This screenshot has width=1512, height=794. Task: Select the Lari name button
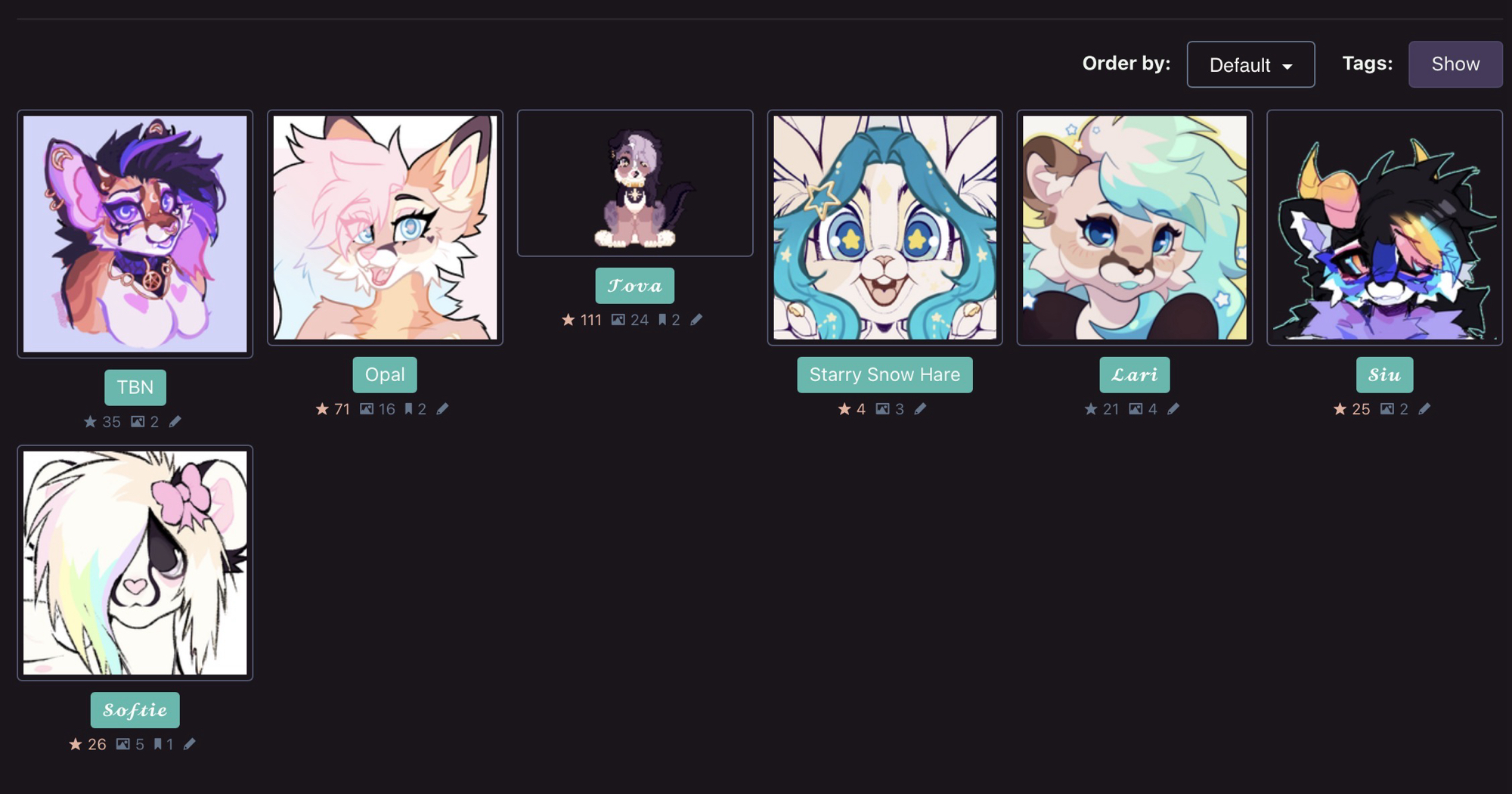click(x=1134, y=374)
